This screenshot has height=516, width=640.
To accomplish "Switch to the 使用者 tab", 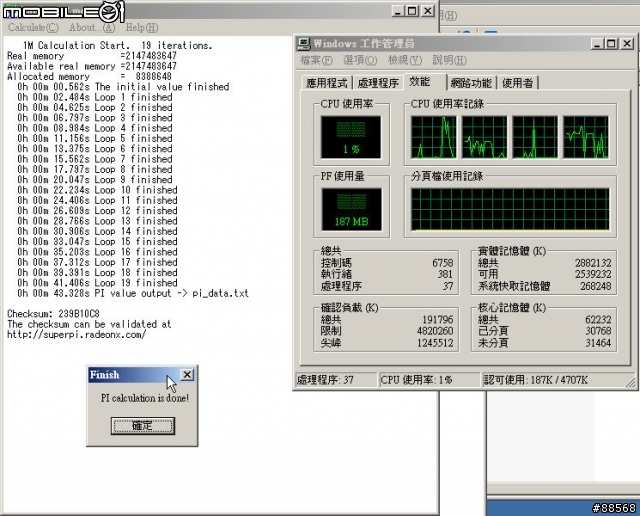I will pyautogui.click(x=518, y=83).
